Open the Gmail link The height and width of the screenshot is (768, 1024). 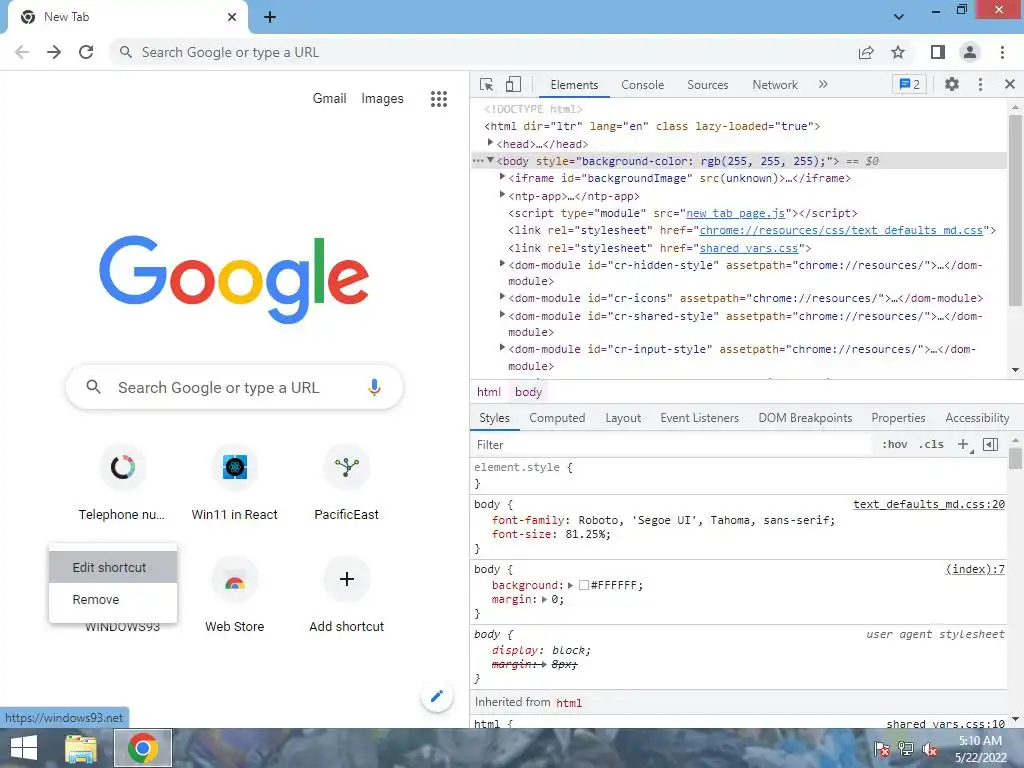point(329,99)
